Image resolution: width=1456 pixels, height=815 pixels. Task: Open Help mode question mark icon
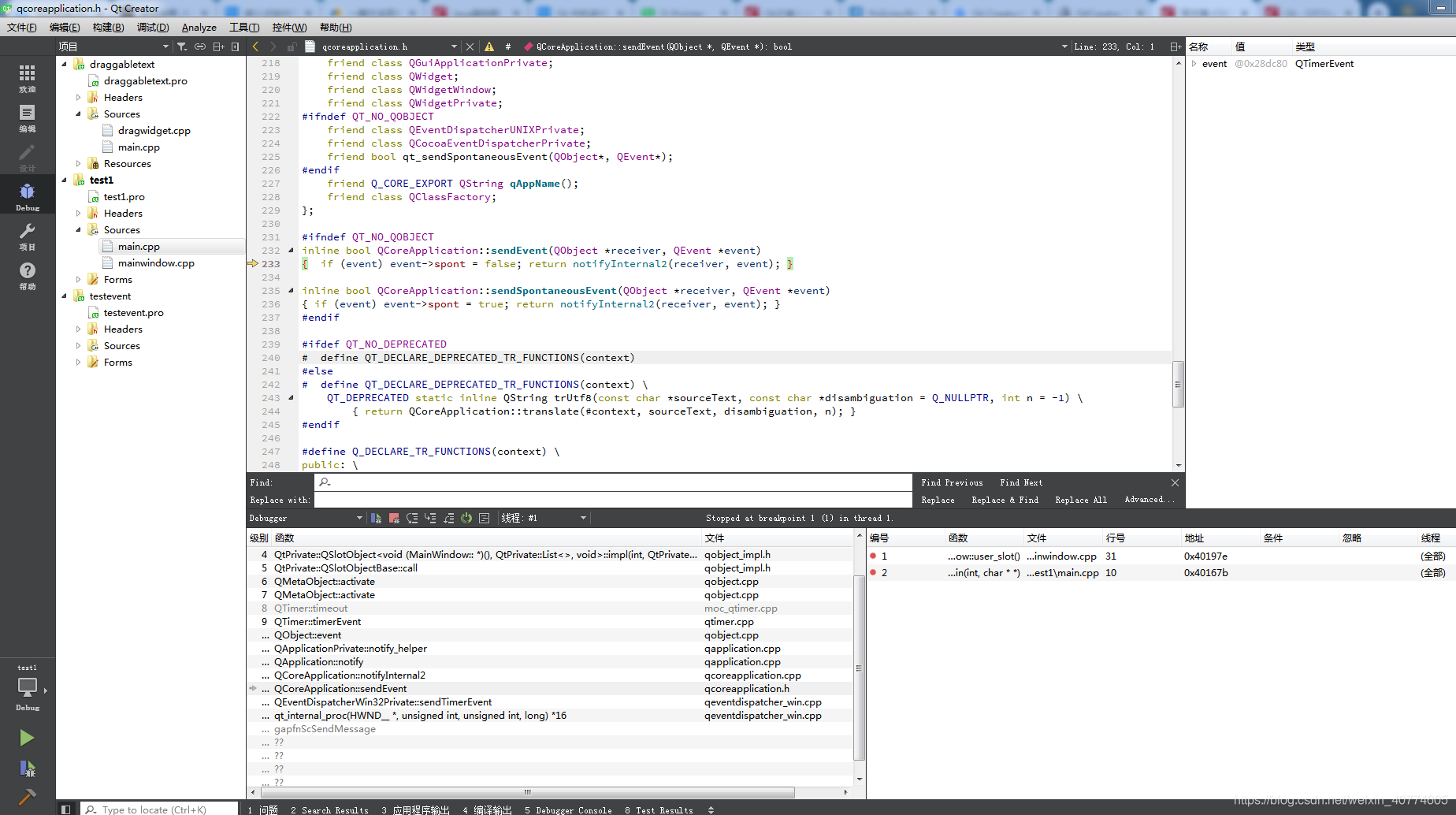point(28,275)
